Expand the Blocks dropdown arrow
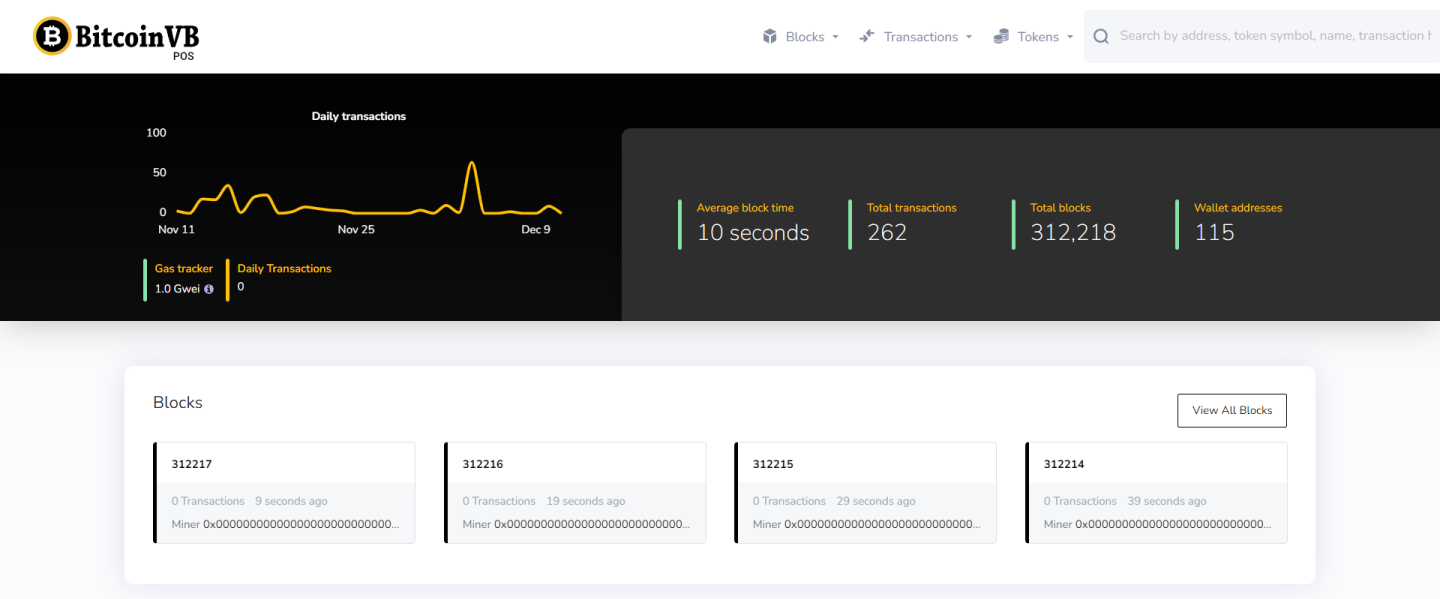Image resolution: width=1440 pixels, height=599 pixels. coord(835,37)
